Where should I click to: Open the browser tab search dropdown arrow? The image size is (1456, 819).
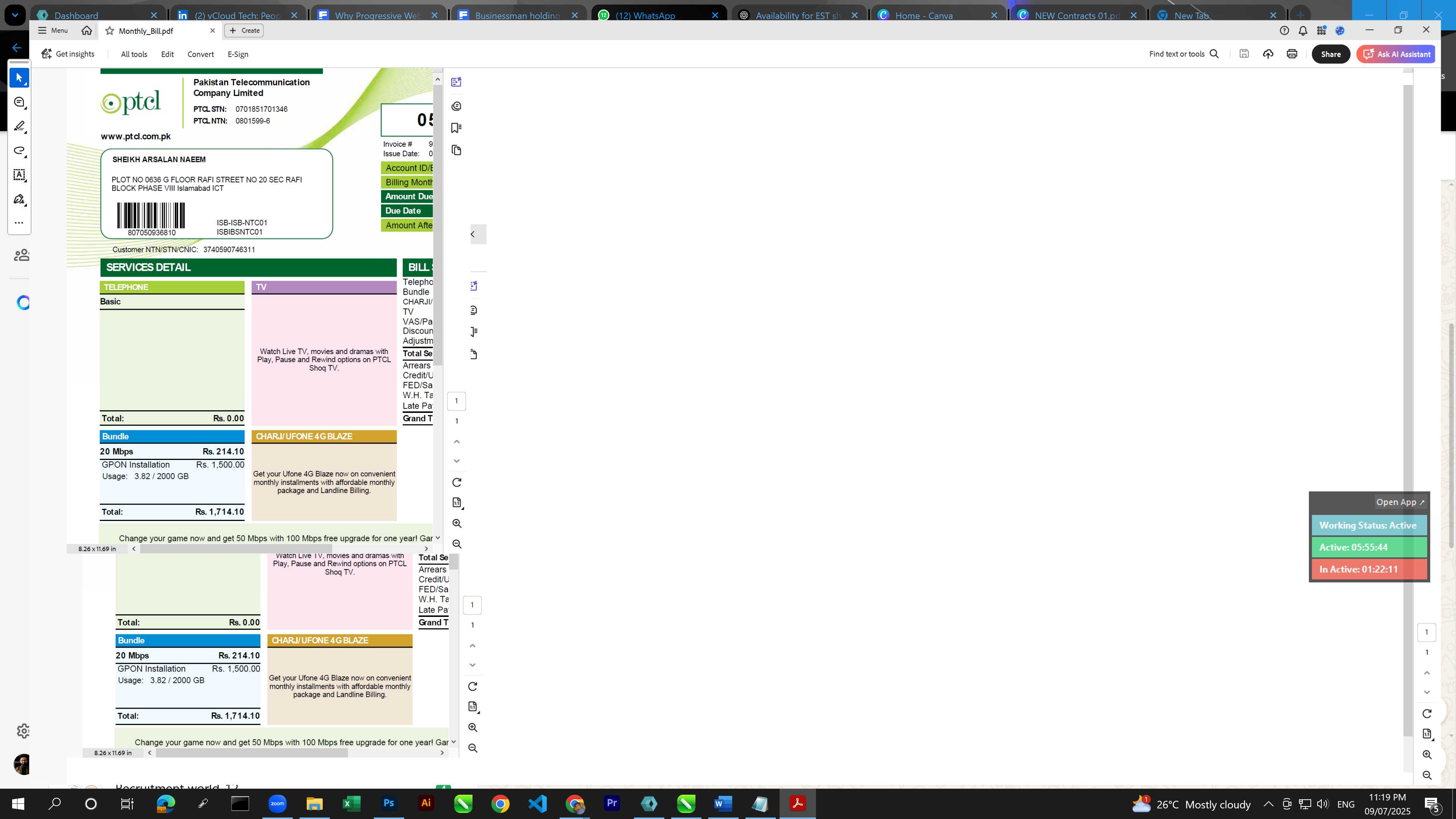15,15
